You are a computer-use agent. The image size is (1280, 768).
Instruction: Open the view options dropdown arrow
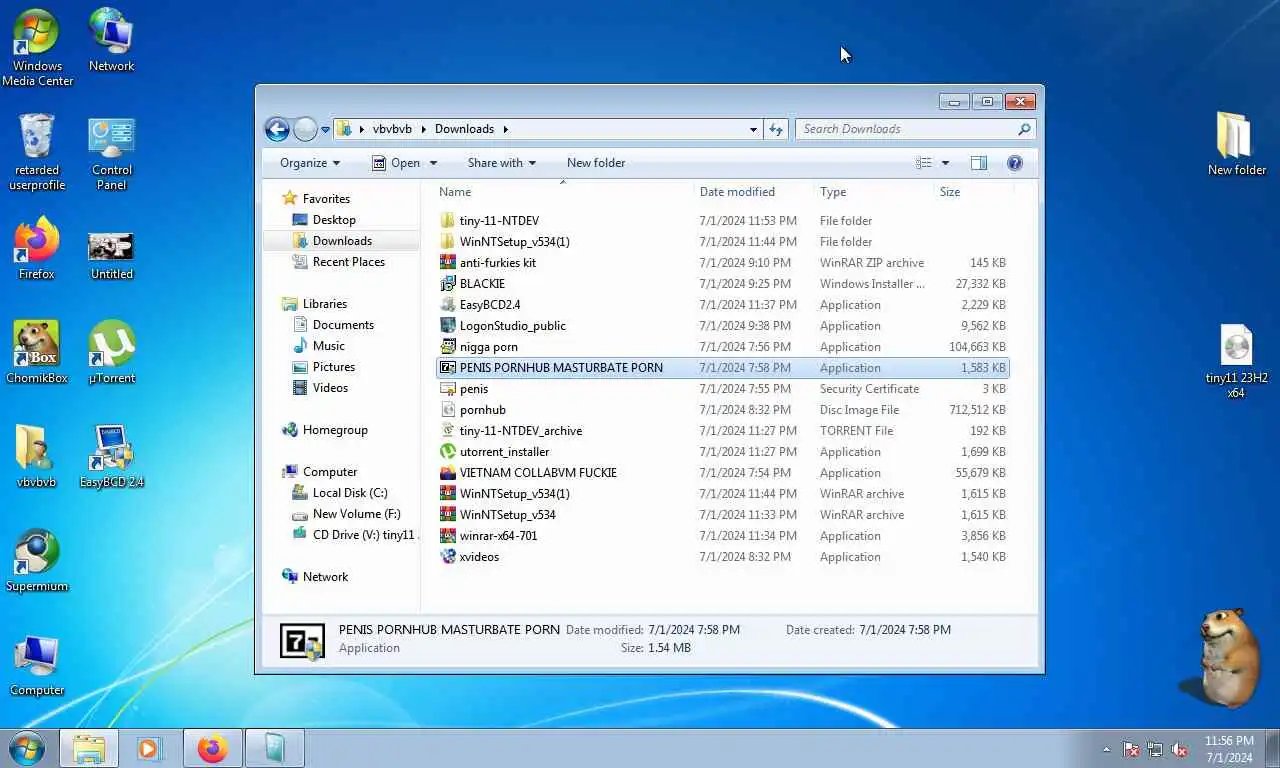click(945, 163)
